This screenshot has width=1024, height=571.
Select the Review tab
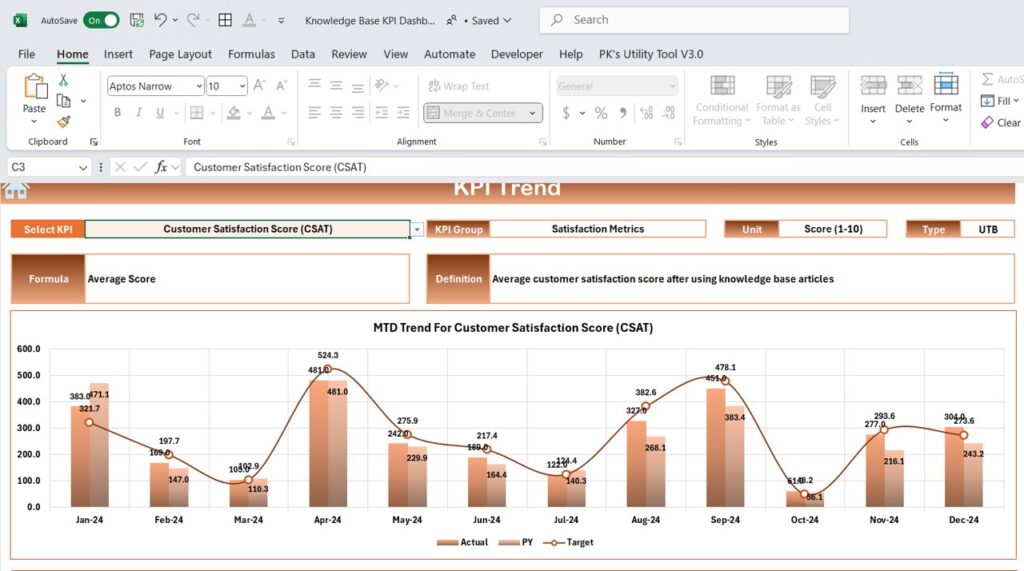click(349, 54)
